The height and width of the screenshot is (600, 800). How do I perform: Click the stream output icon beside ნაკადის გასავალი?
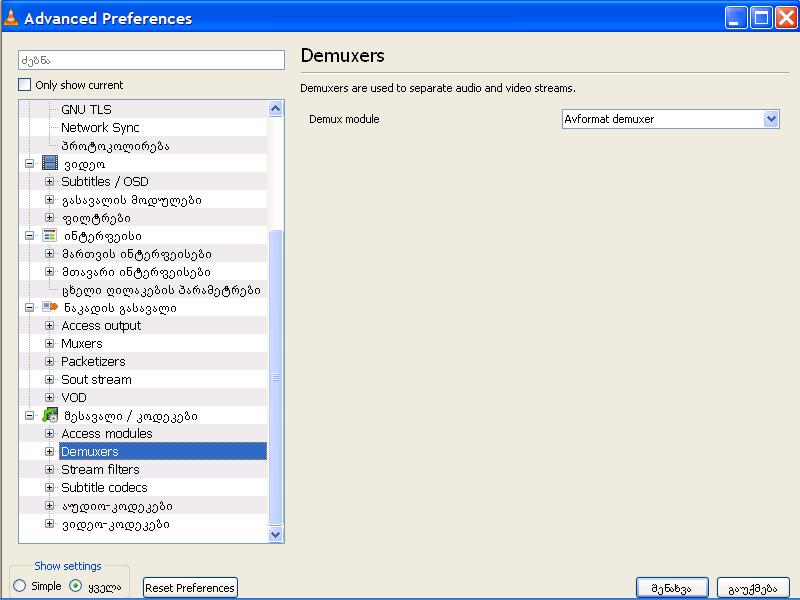[50, 307]
